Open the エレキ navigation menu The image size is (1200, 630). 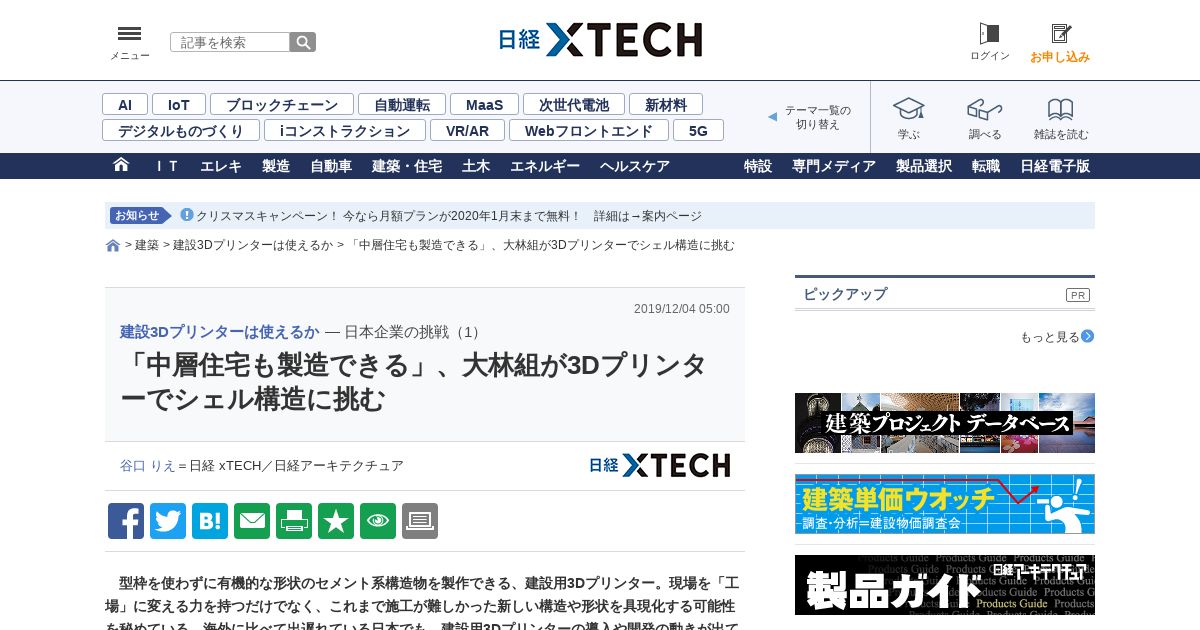[221, 166]
